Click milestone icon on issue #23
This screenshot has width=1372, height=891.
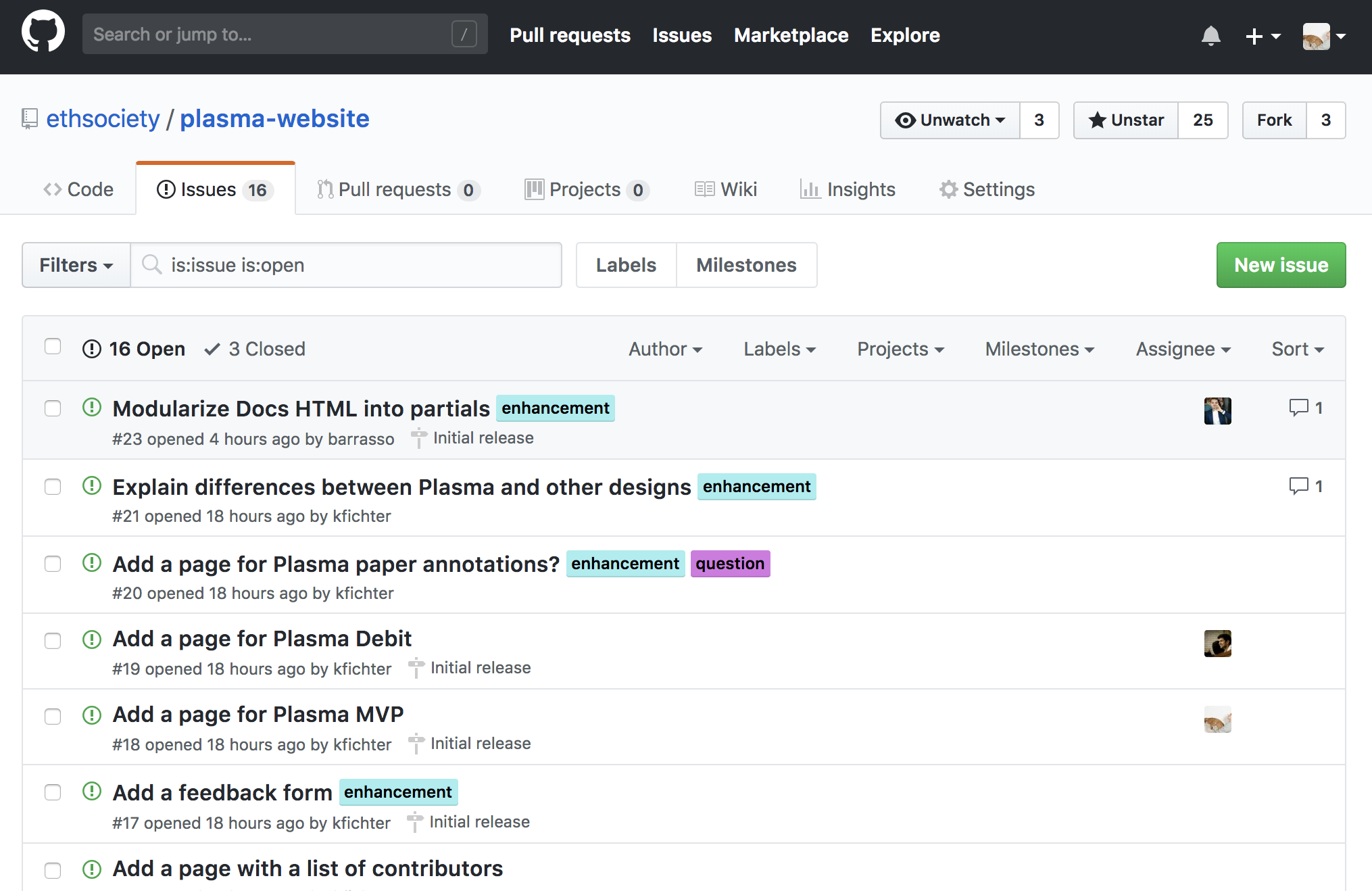[419, 438]
